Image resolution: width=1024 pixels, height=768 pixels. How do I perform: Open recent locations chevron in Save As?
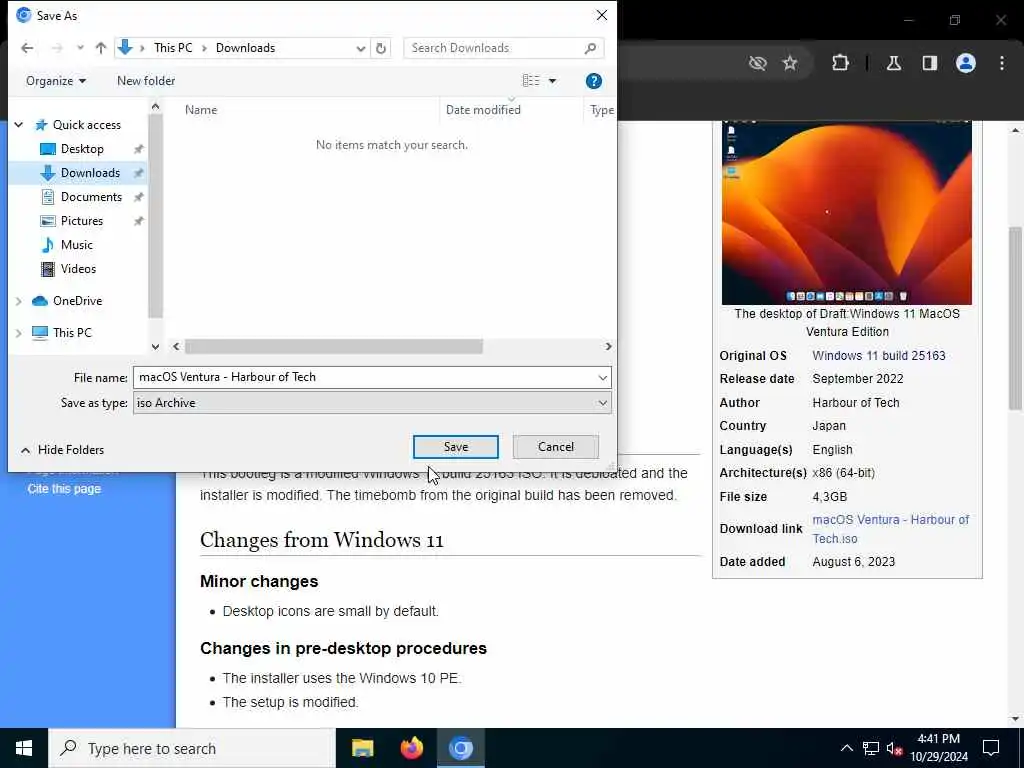coord(80,48)
